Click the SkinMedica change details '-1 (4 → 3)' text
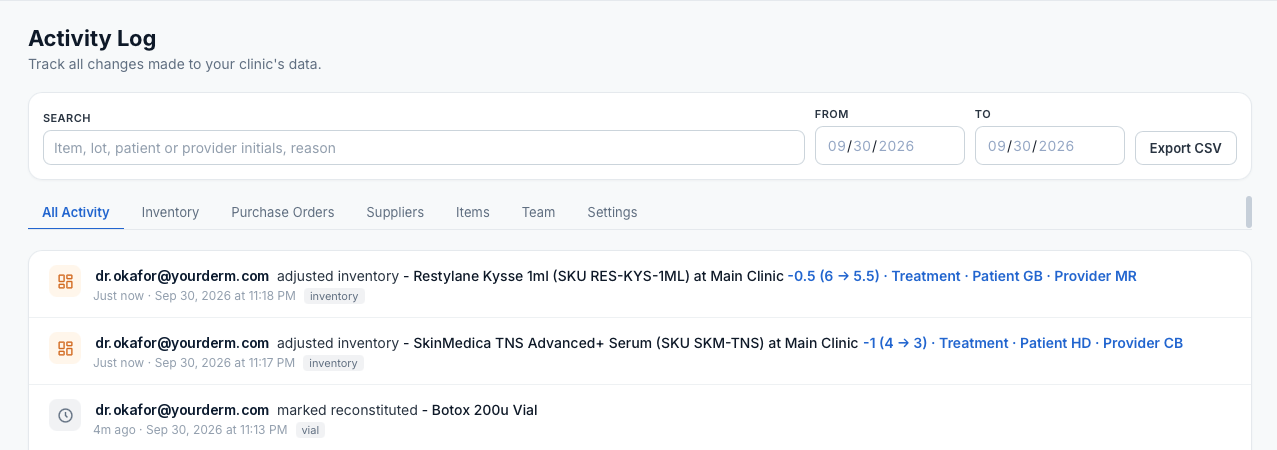 tap(895, 343)
